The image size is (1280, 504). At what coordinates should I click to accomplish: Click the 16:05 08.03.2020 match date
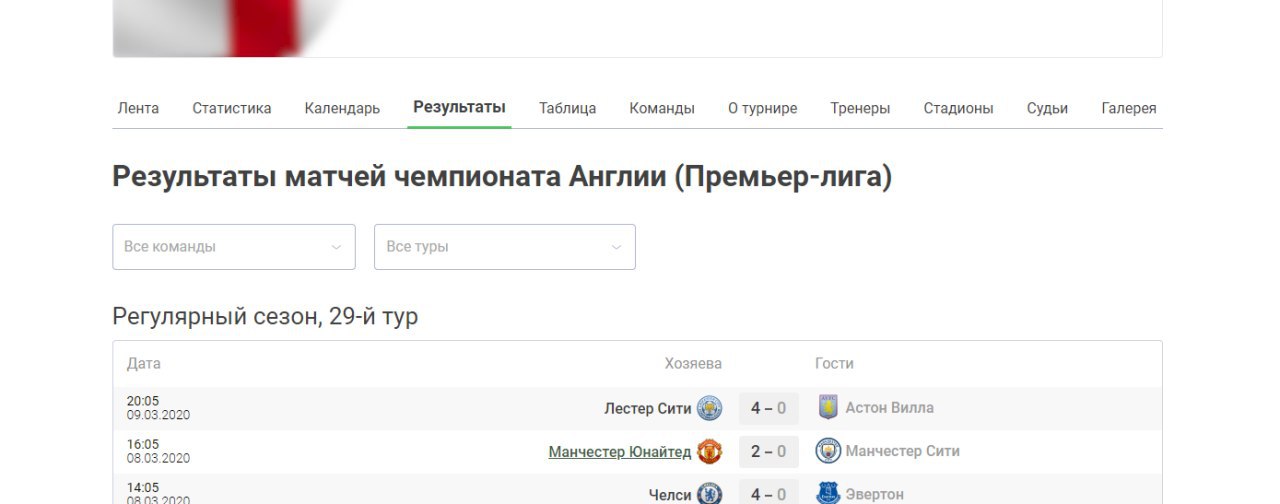click(158, 452)
